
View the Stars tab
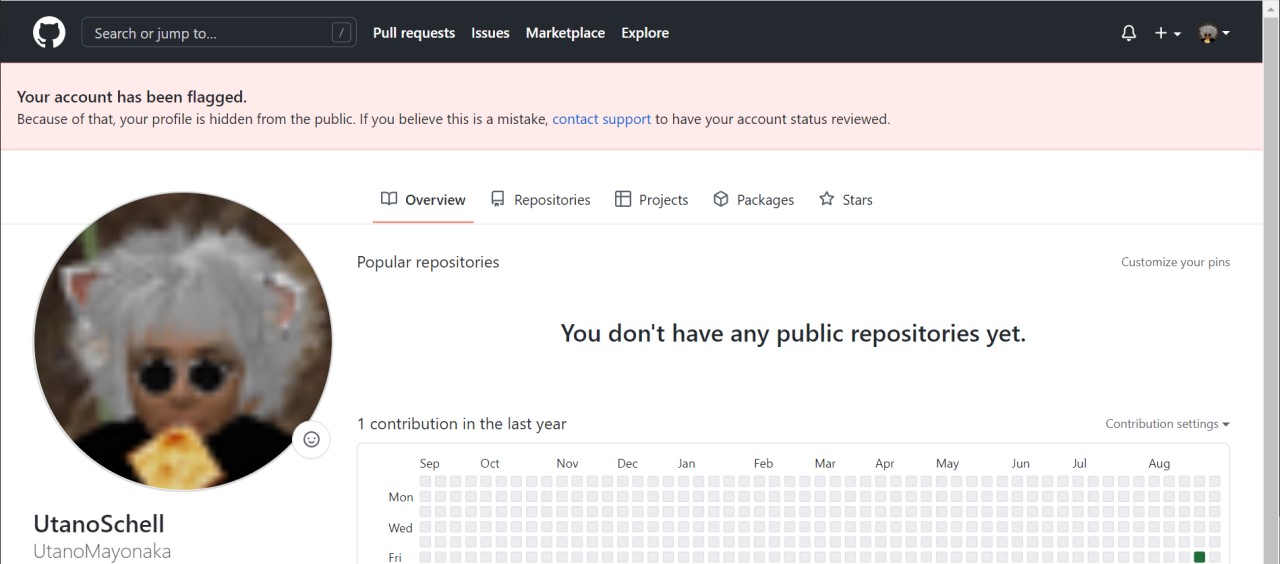coord(846,200)
